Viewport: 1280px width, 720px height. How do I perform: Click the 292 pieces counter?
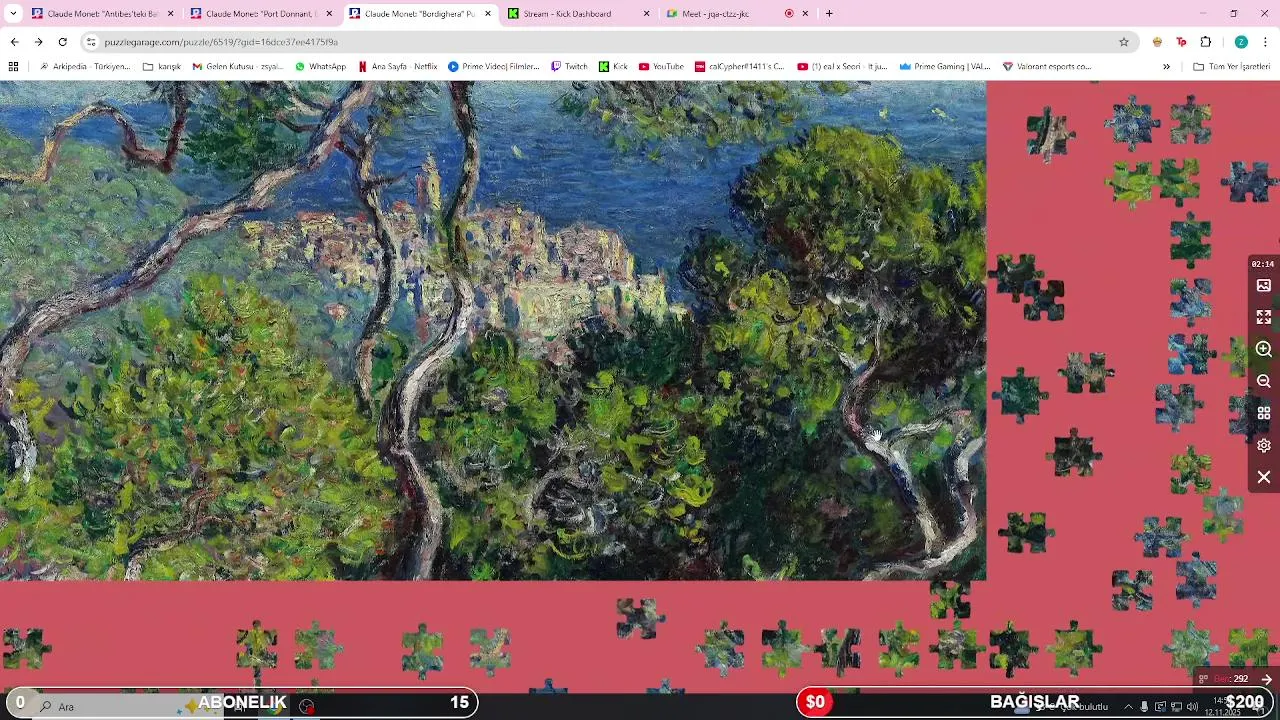click(1240, 679)
